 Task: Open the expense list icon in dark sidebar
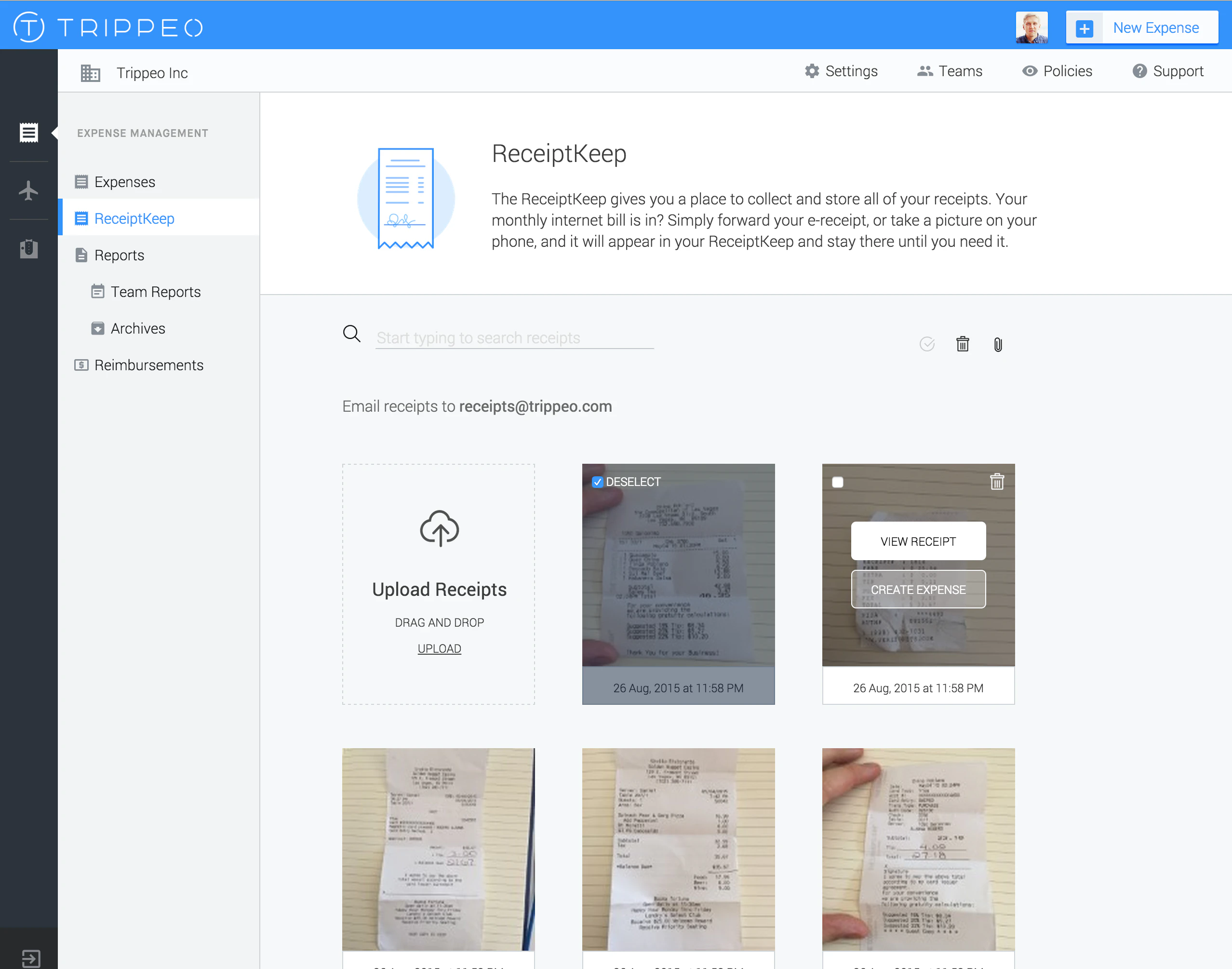[28, 133]
